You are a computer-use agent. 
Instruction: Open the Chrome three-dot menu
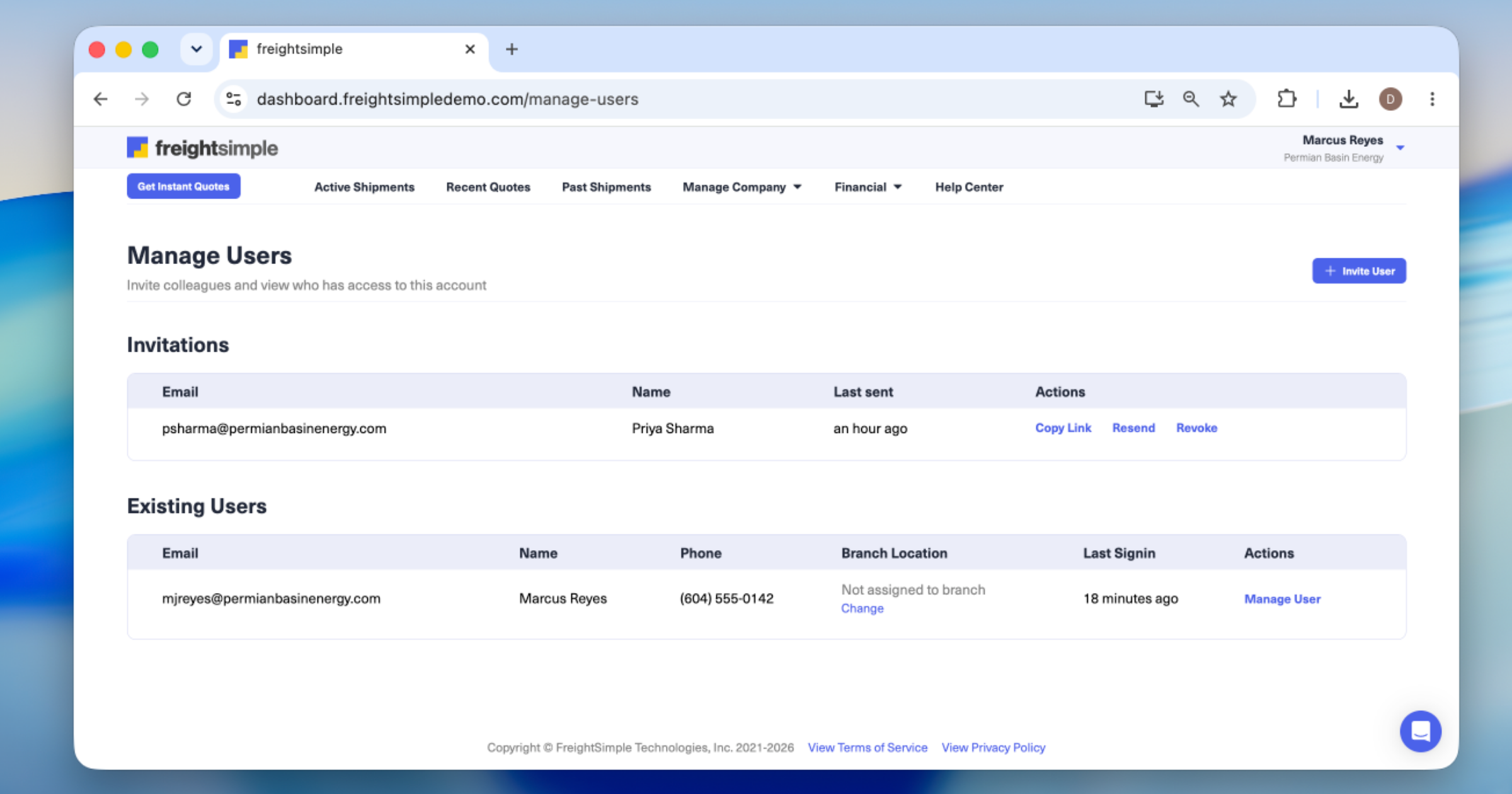[1432, 99]
